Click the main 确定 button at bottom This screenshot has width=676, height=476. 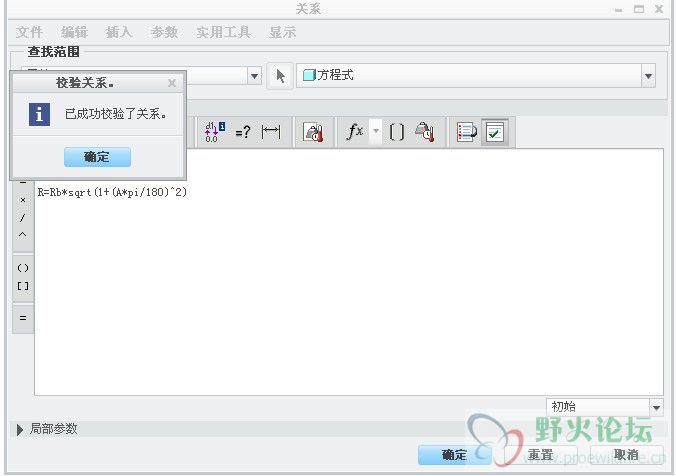(x=454, y=455)
